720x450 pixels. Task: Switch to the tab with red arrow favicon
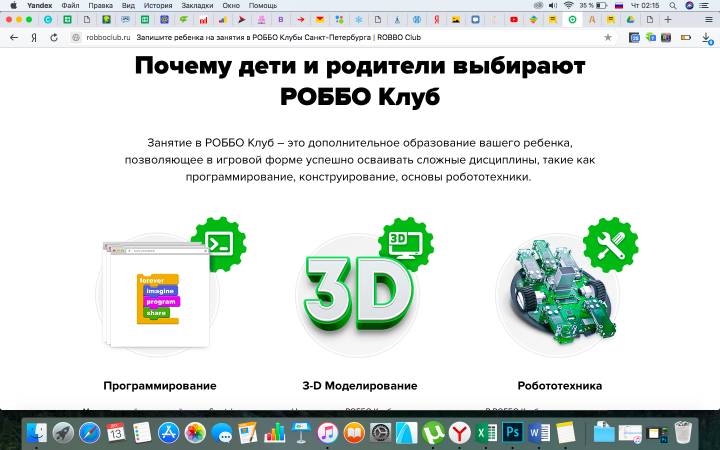301,19
